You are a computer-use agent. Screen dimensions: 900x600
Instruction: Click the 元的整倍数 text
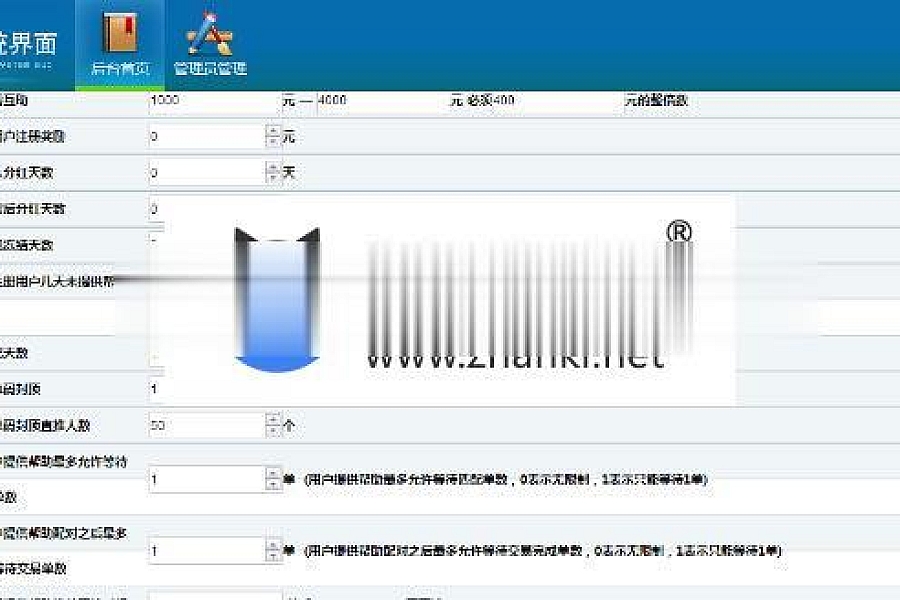(x=656, y=100)
